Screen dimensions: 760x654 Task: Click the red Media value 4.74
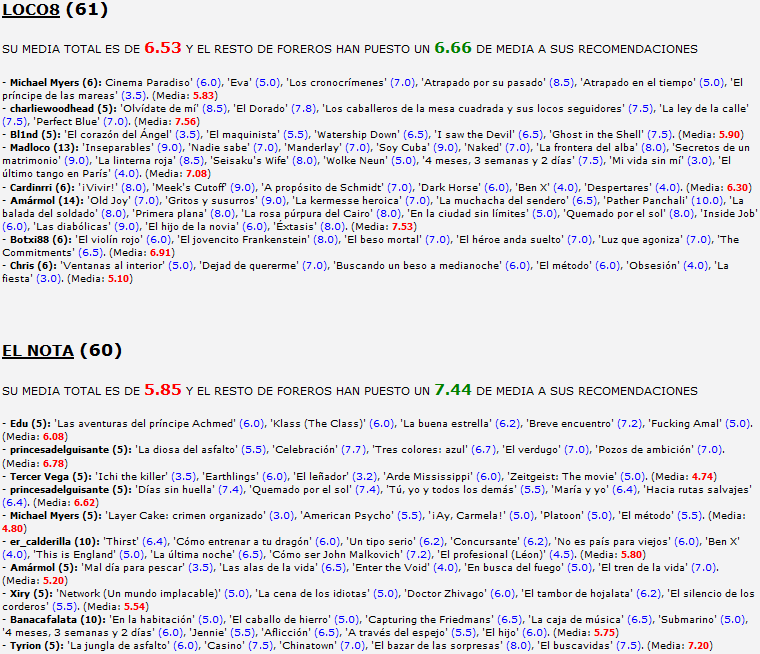[x=703, y=477]
